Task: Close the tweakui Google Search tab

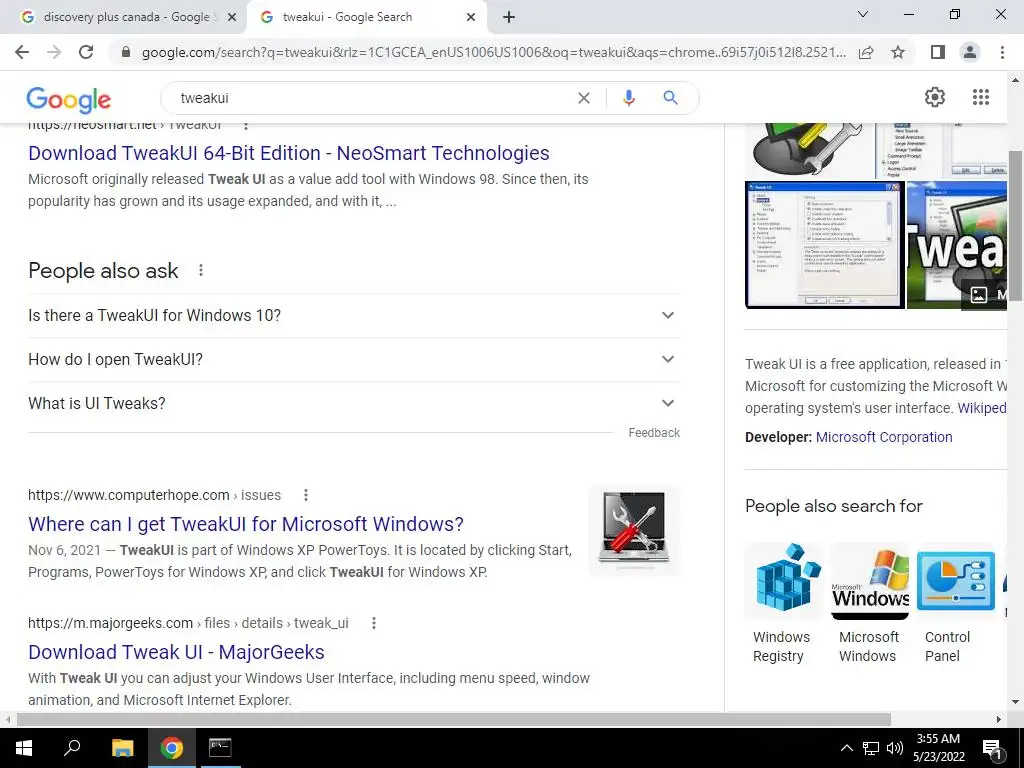Action: point(471,18)
